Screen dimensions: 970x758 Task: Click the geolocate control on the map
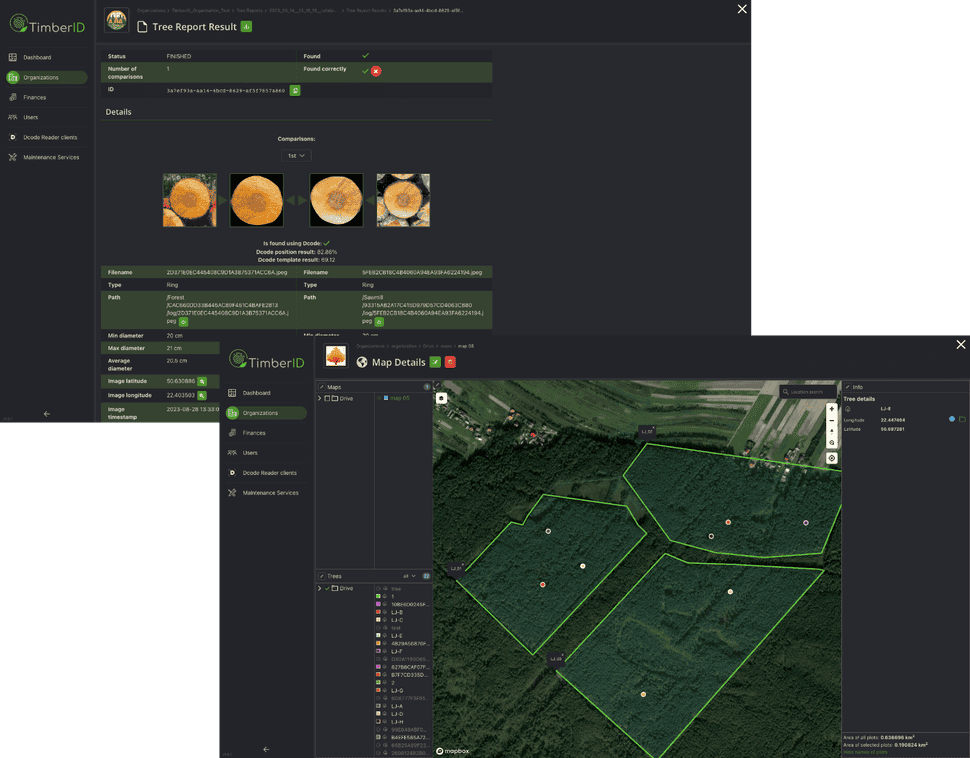click(831, 457)
